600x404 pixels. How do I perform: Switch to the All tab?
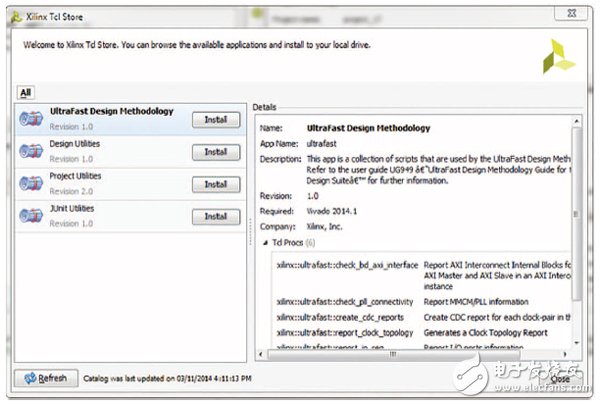tap(22, 92)
